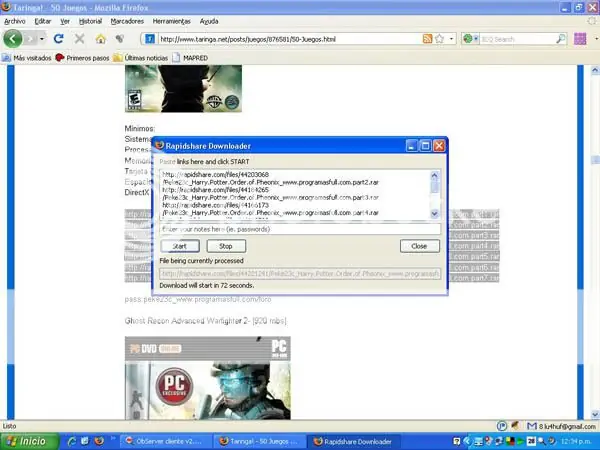Go to the Home page icon

(x=100, y=39)
